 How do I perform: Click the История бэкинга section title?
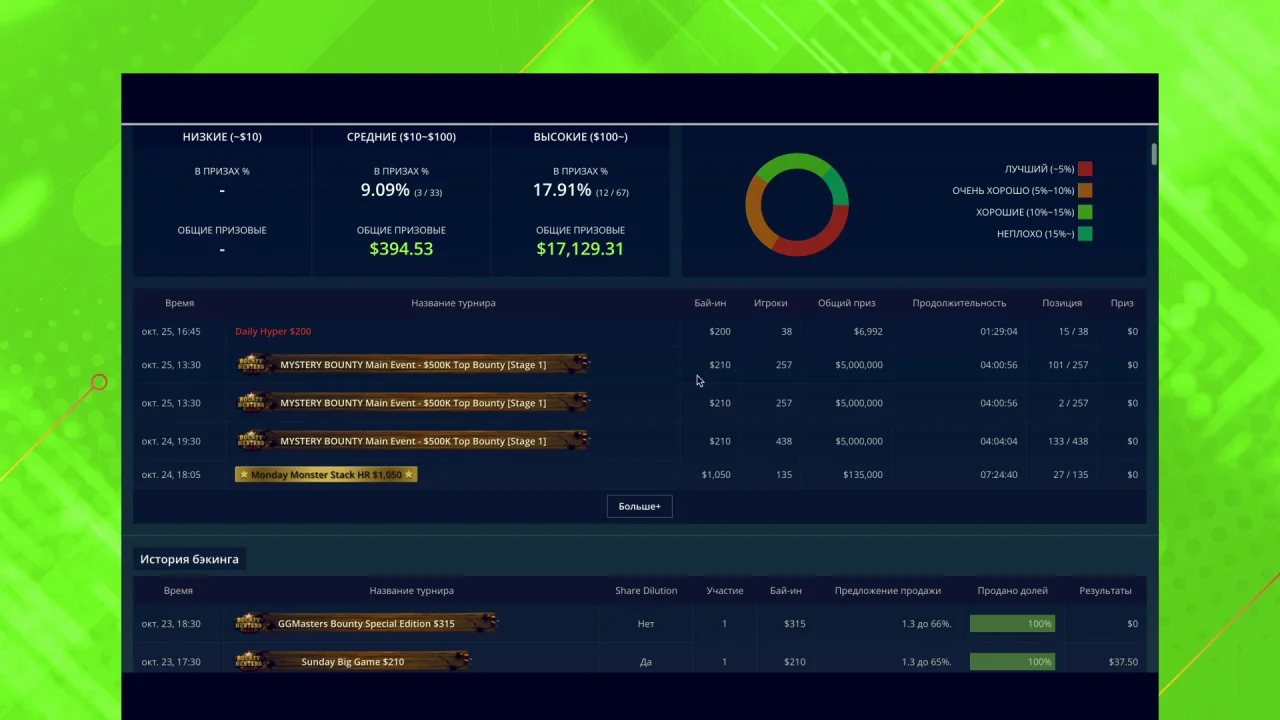pos(189,558)
